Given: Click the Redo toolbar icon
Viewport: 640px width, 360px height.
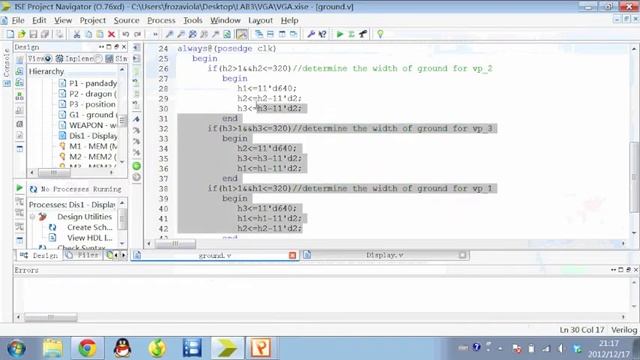Looking at the screenshot, I should pos(138,34).
